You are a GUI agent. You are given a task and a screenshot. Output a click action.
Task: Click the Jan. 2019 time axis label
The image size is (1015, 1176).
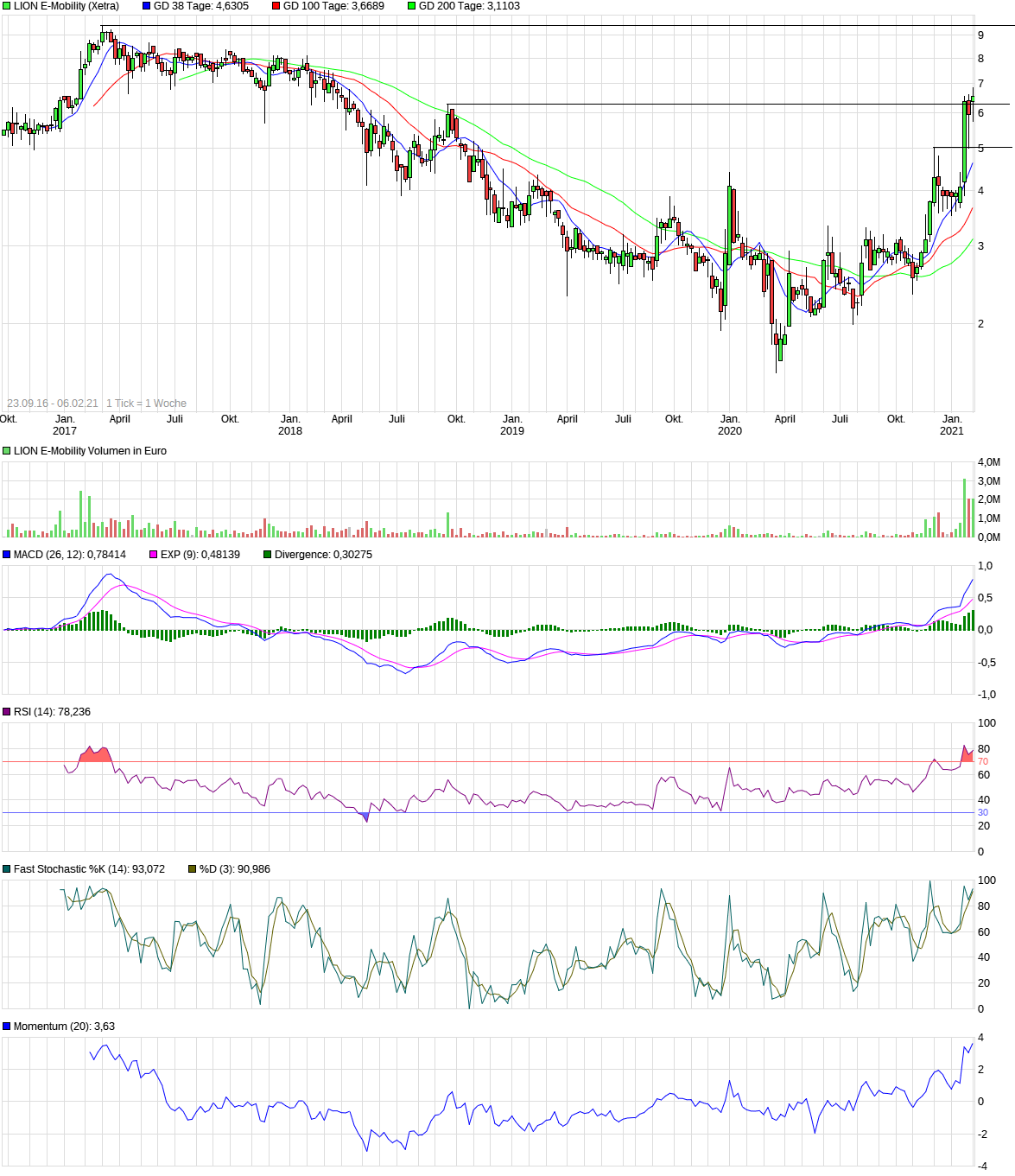[x=512, y=425]
